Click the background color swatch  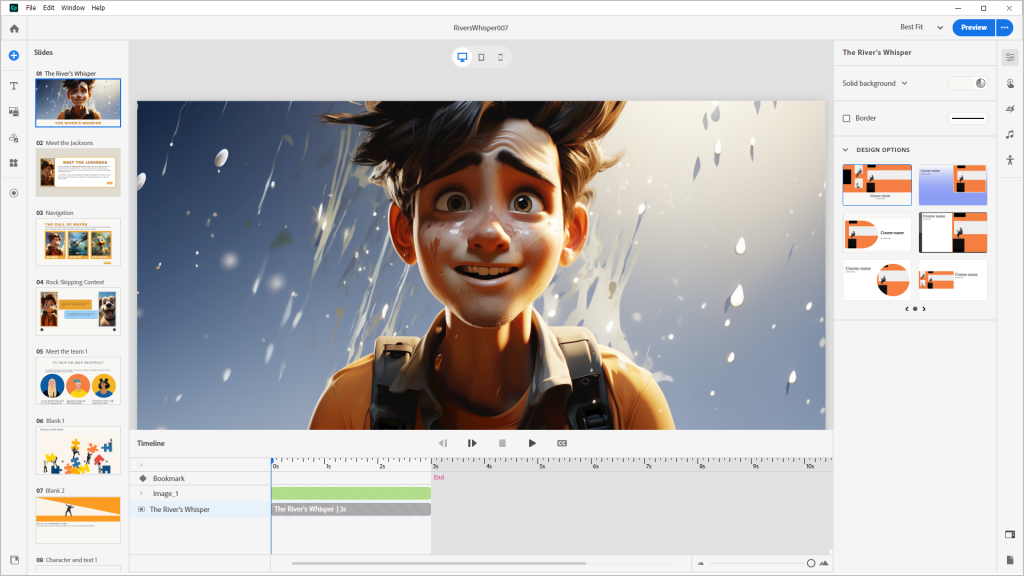961,83
